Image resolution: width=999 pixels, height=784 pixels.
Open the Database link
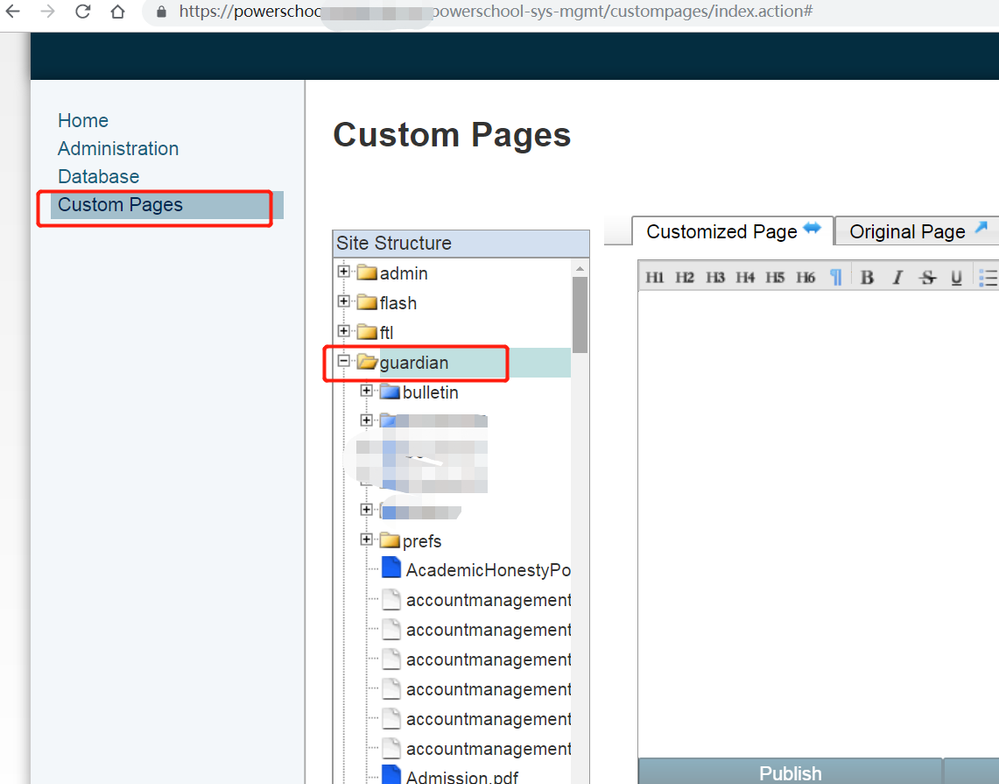coord(98,176)
